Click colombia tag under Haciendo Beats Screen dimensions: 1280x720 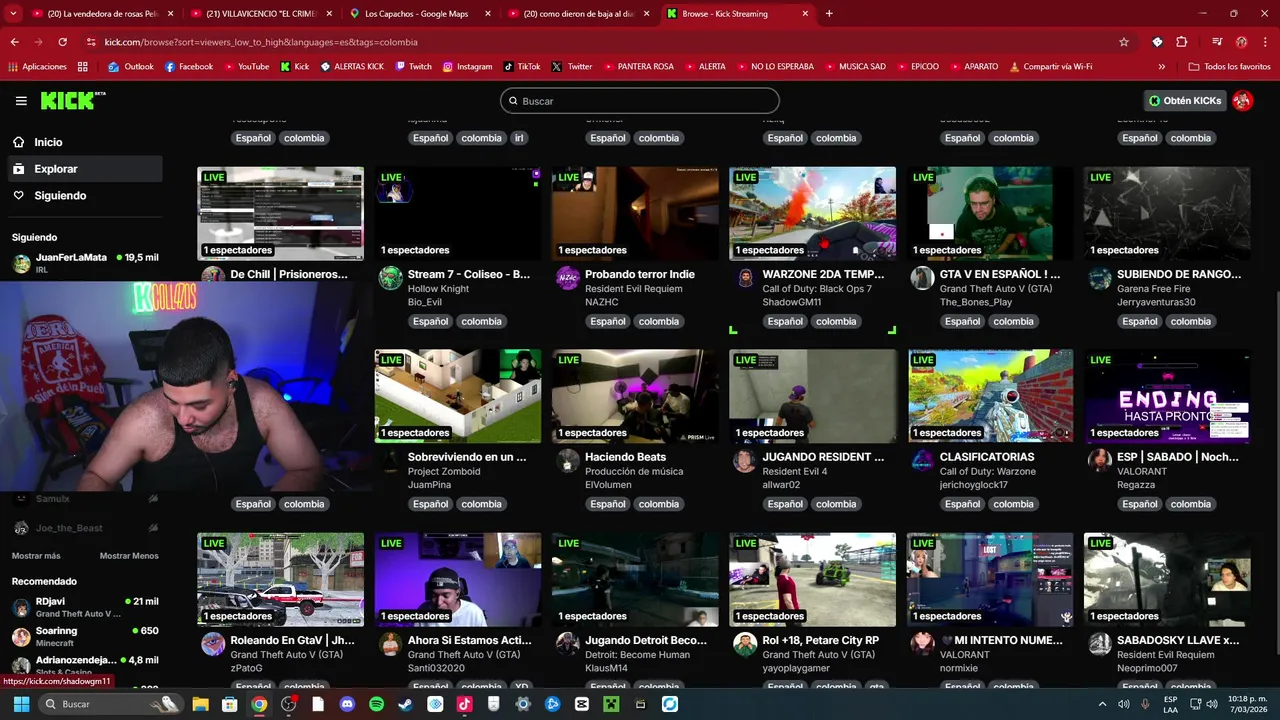659,504
